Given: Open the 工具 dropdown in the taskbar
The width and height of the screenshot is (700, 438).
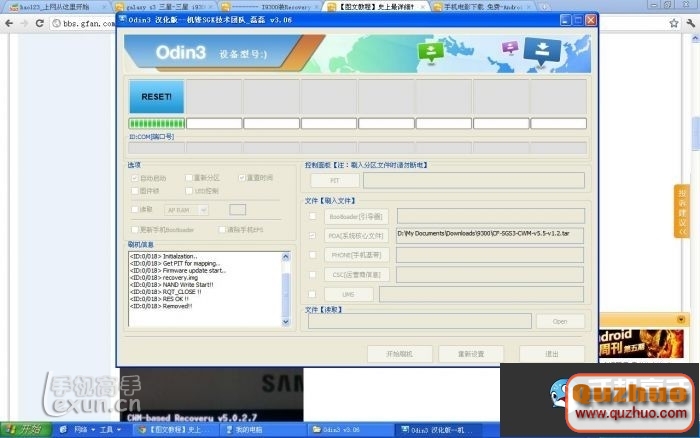Looking at the screenshot, I should [110, 430].
